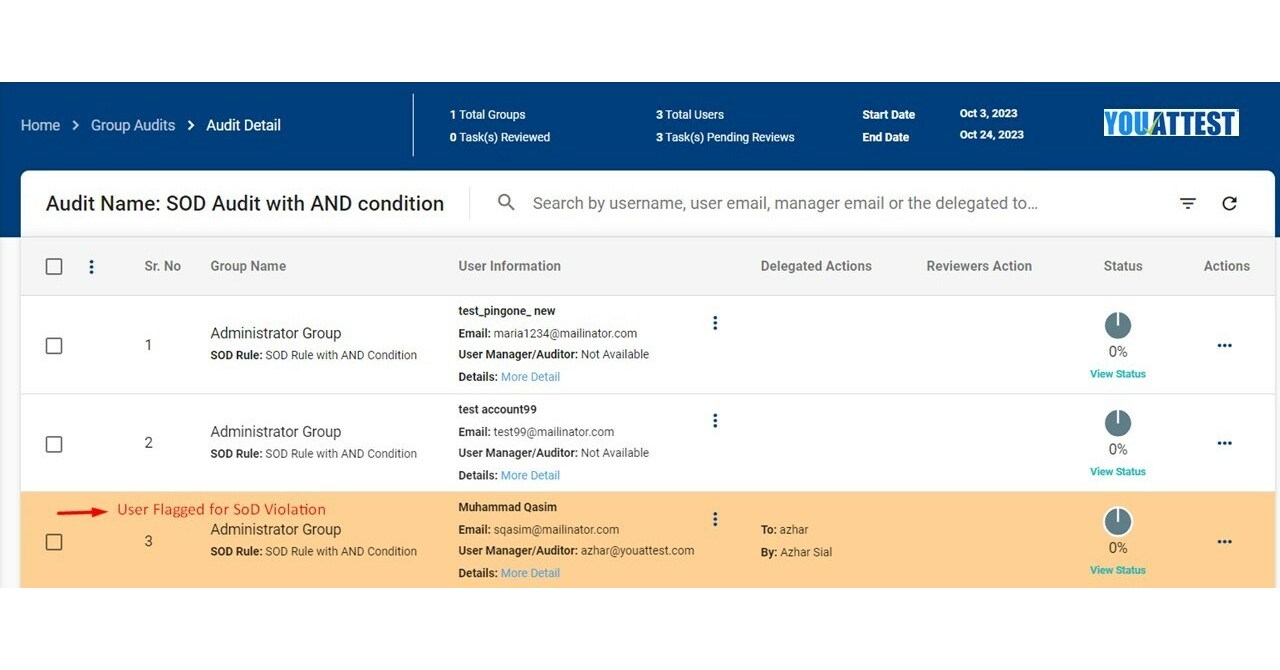Image resolution: width=1280 pixels, height=670 pixels.
Task: Check the select-all checkbox in the header
Action: pos(54,266)
